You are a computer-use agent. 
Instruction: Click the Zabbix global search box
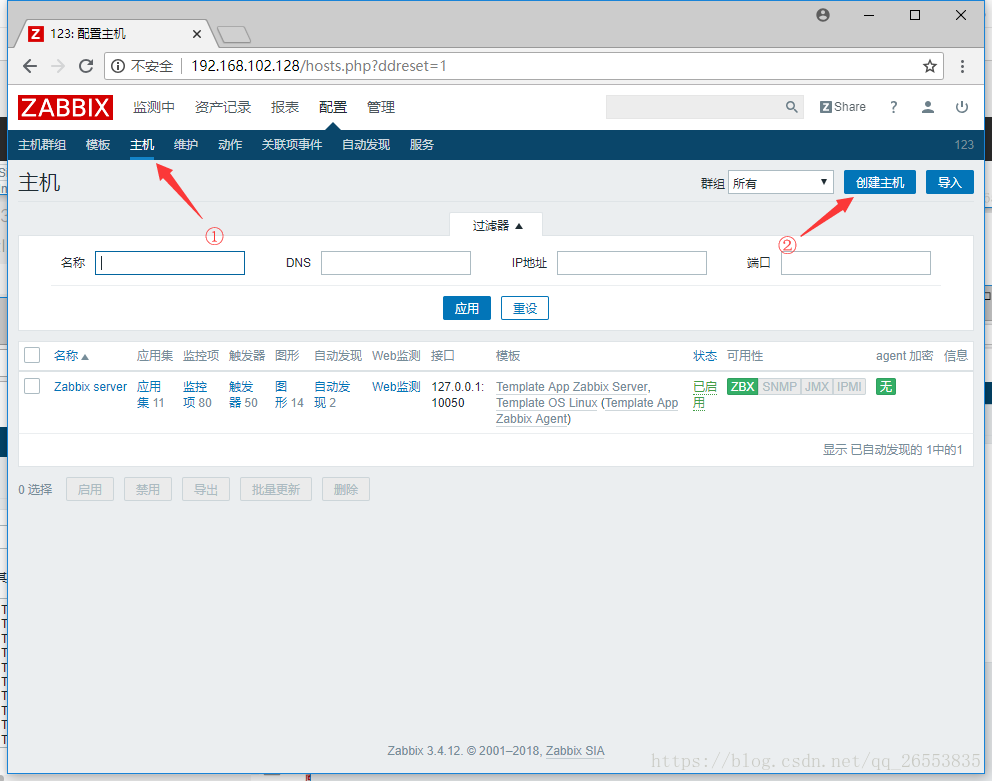click(695, 107)
